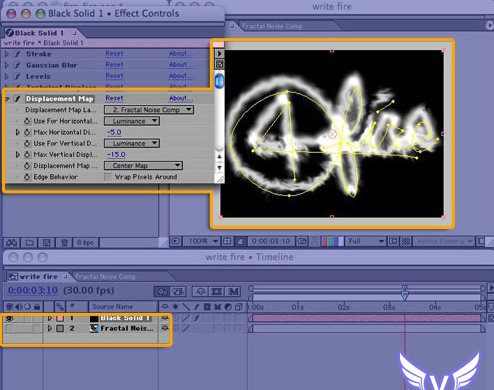Click the trash delete icon
Screen dimensions: 494x390
(64, 242)
